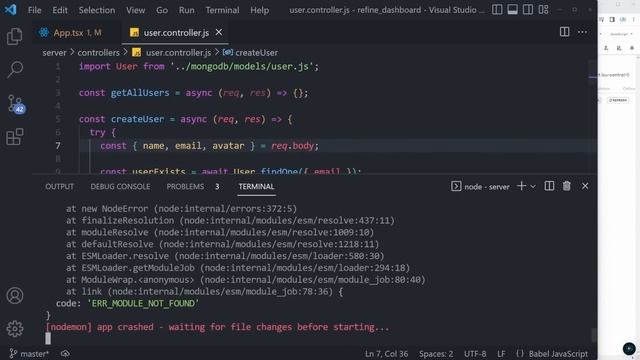
Task: Open the View menu
Action: pyautogui.click(x=135, y=10)
